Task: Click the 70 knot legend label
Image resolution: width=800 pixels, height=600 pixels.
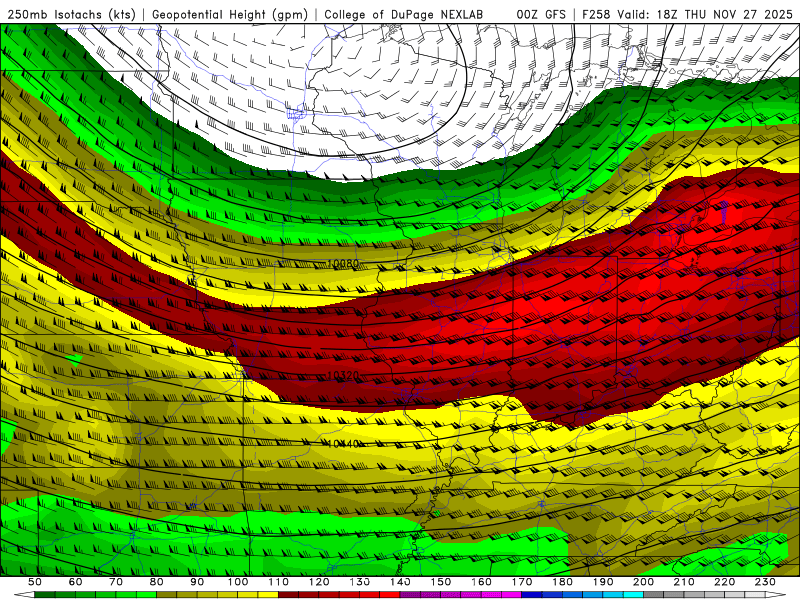Action: pyautogui.click(x=116, y=582)
